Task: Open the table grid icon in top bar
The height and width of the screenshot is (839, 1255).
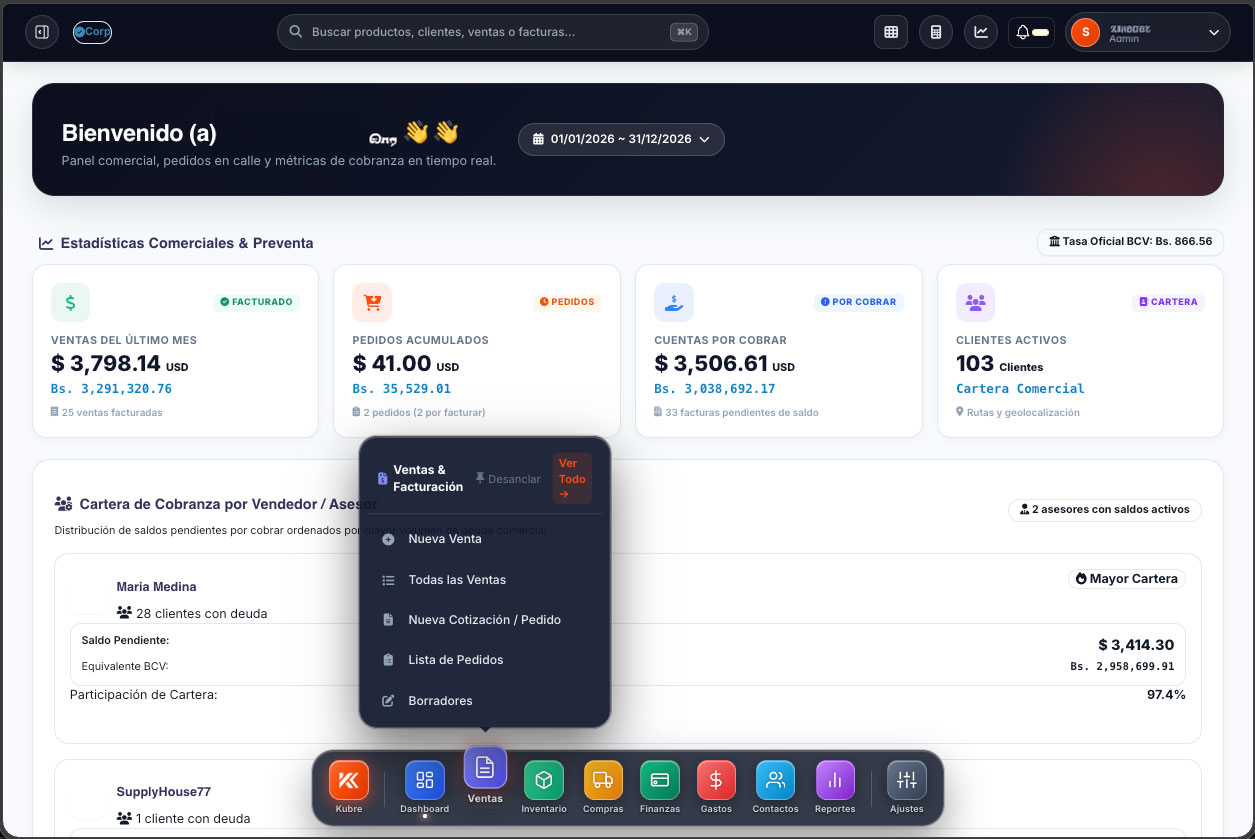Action: 890,32
